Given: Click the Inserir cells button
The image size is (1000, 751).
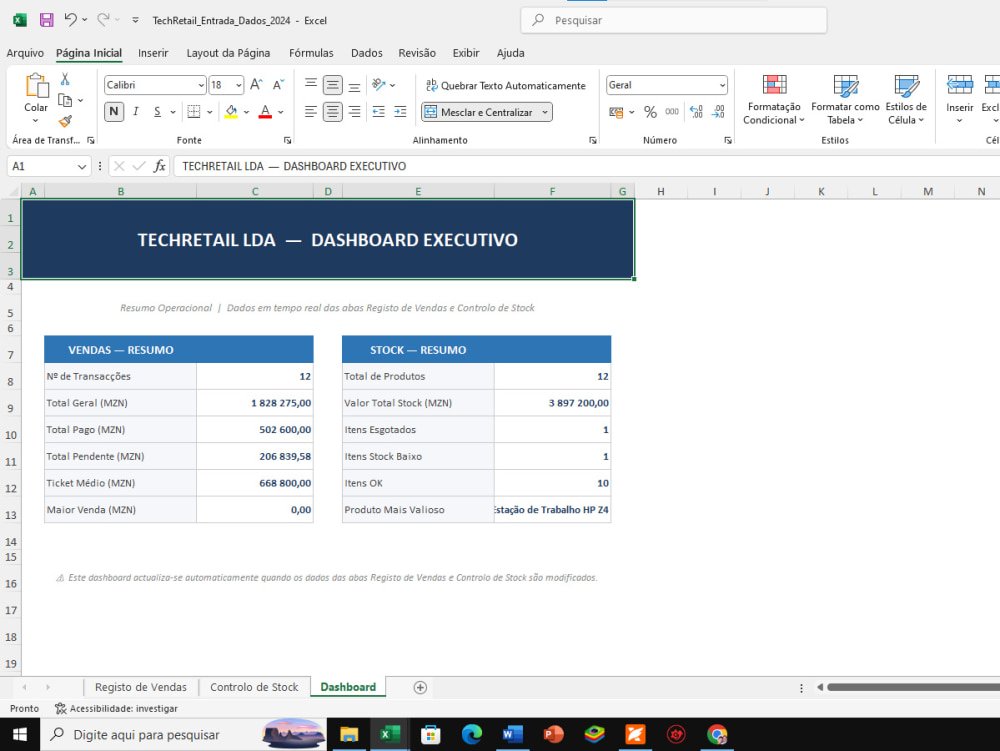Looking at the screenshot, I should pos(959,99).
